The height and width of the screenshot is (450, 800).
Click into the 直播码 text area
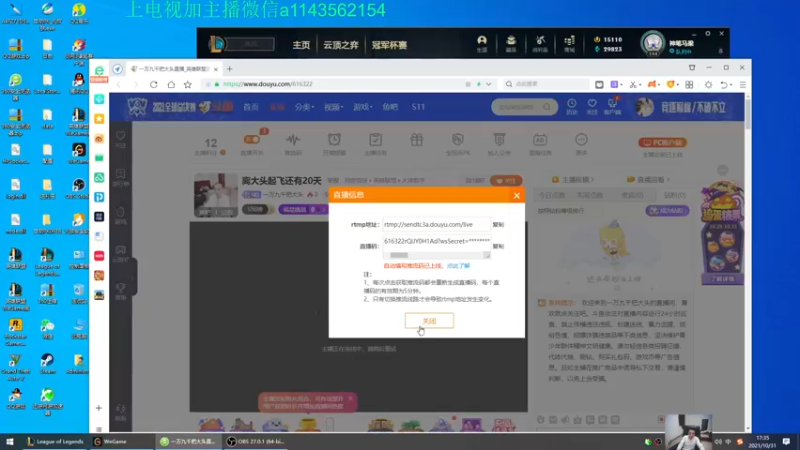tap(436, 243)
